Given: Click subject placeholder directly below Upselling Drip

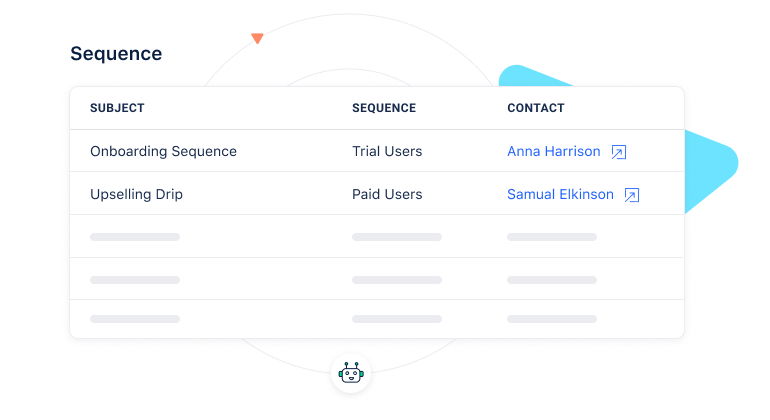Looking at the screenshot, I should point(135,237).
